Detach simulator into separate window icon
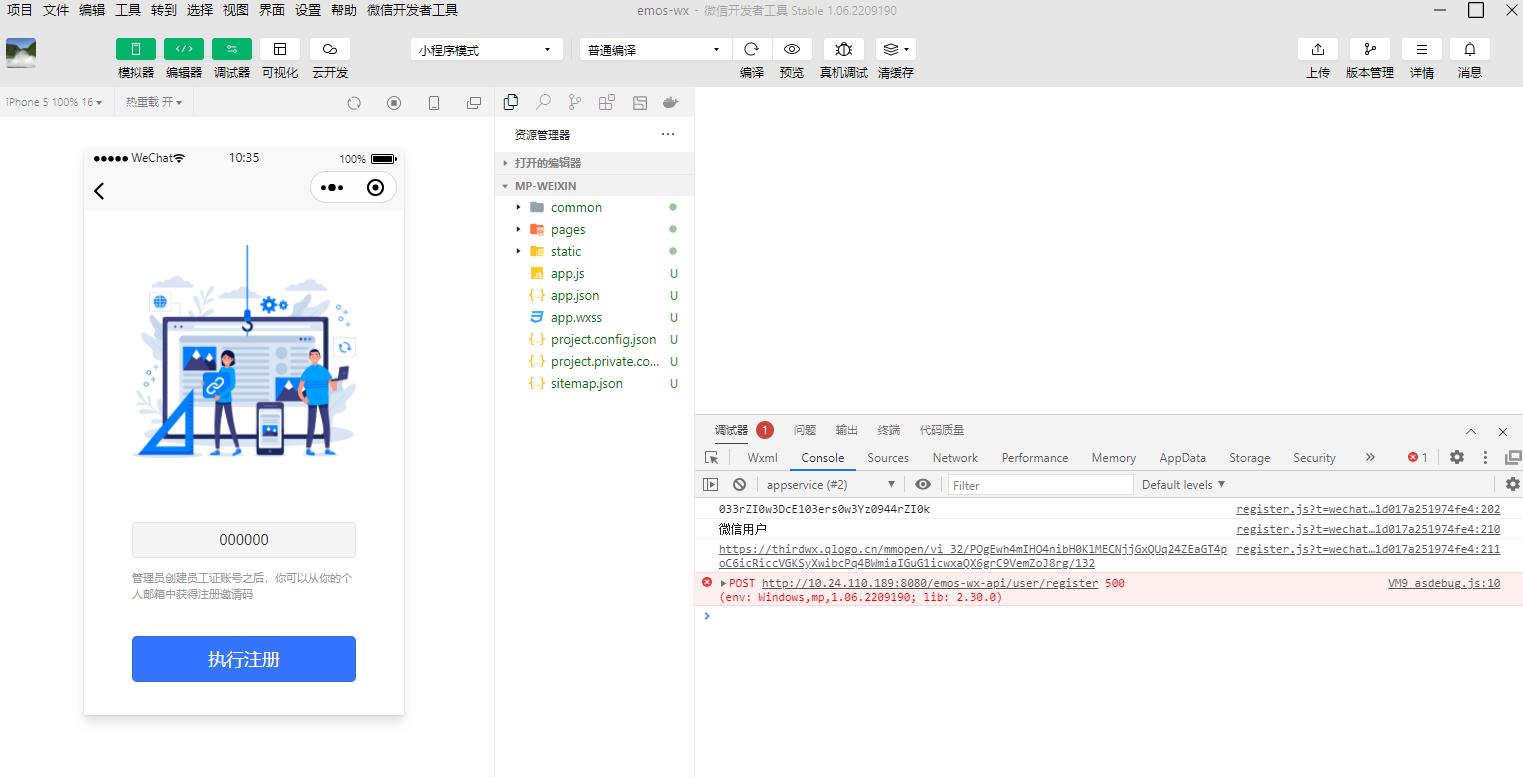 tap(474, 103)
